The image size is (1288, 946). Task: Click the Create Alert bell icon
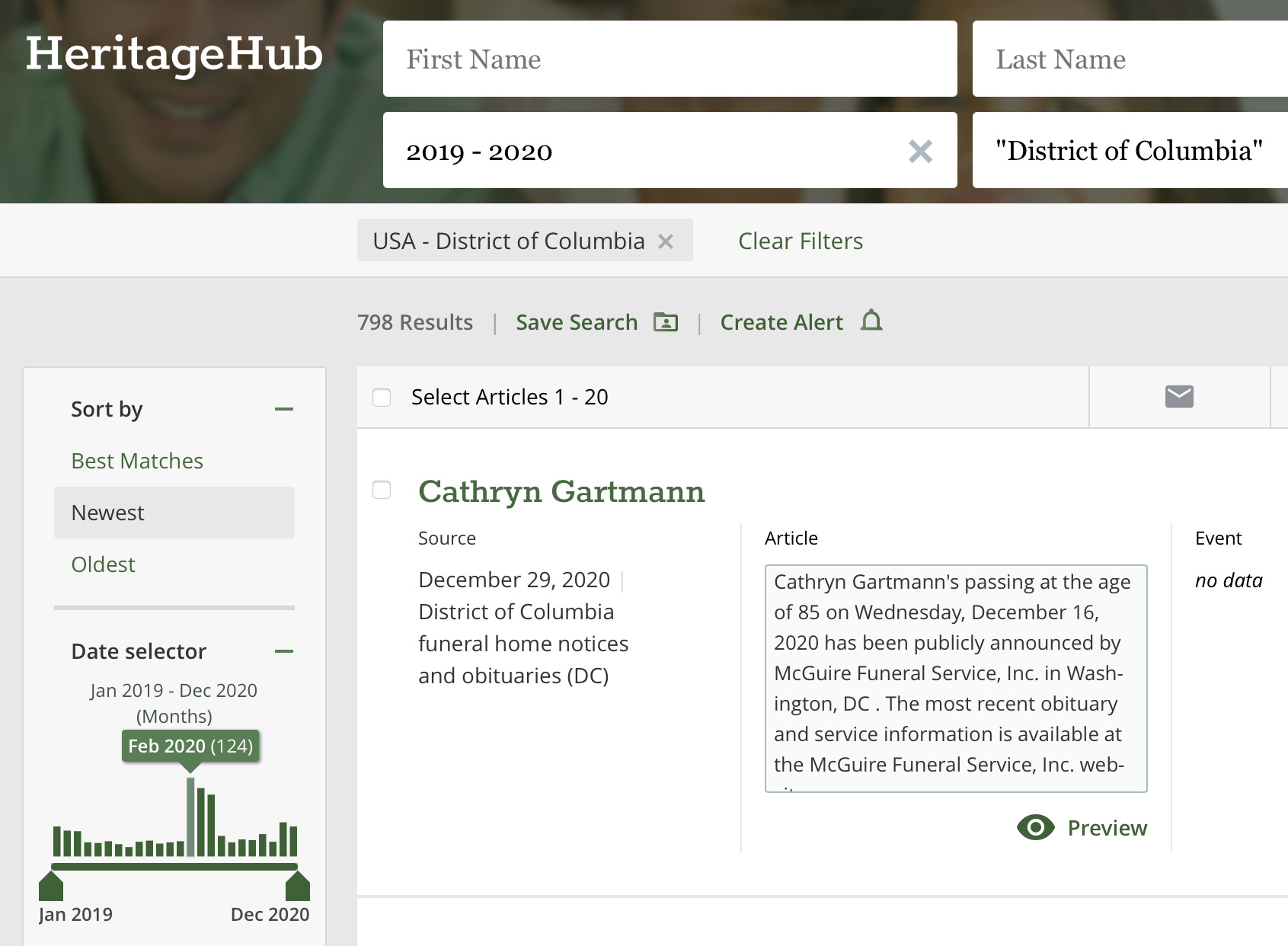[x=871, y=321]
